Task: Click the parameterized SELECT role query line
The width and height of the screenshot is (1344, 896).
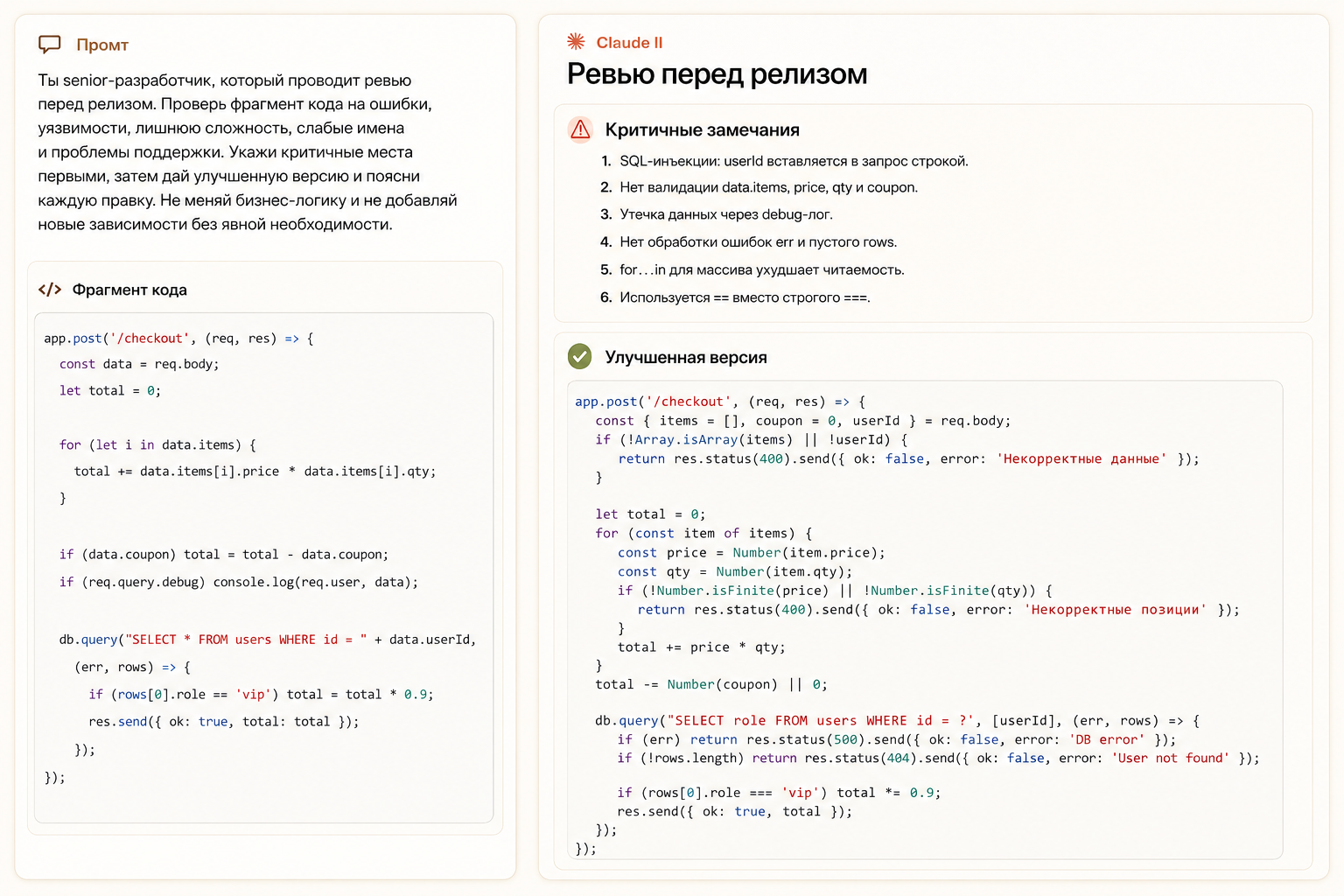Action: 897,721
